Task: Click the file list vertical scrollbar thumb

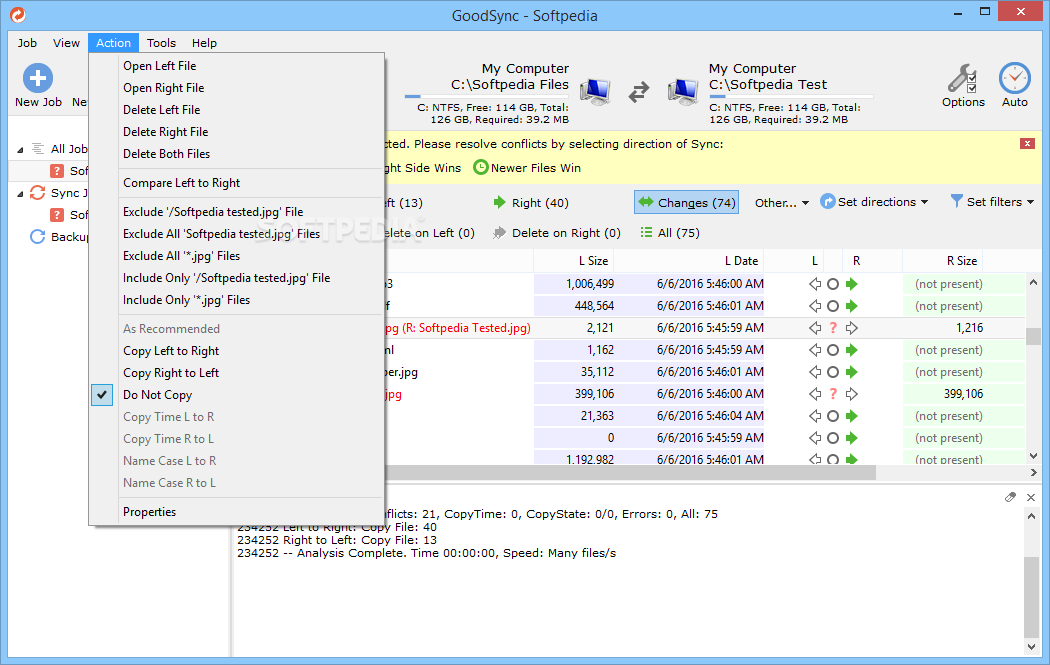Action: (1033, 336)
